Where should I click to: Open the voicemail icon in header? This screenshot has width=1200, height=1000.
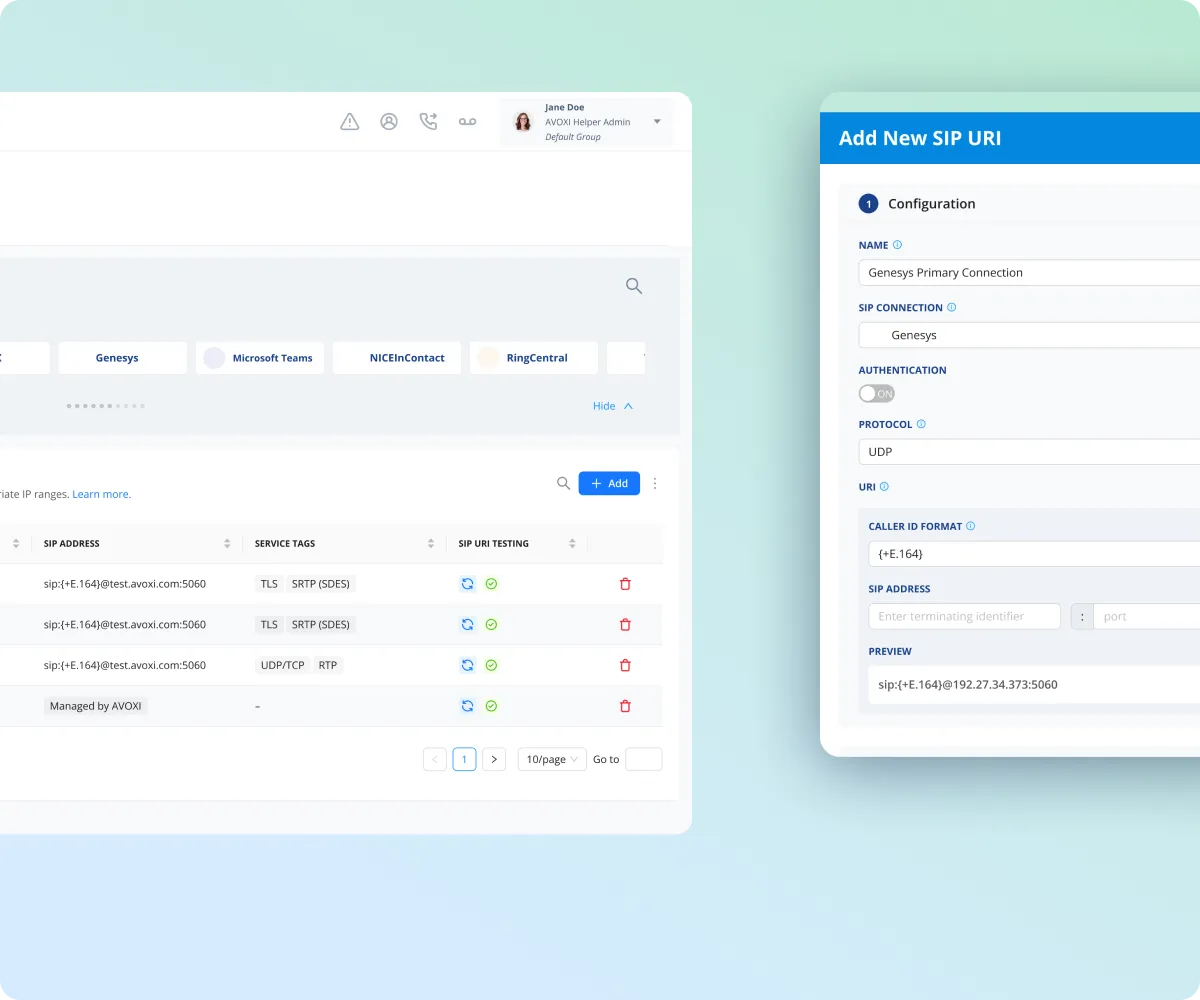click(467, 122)
